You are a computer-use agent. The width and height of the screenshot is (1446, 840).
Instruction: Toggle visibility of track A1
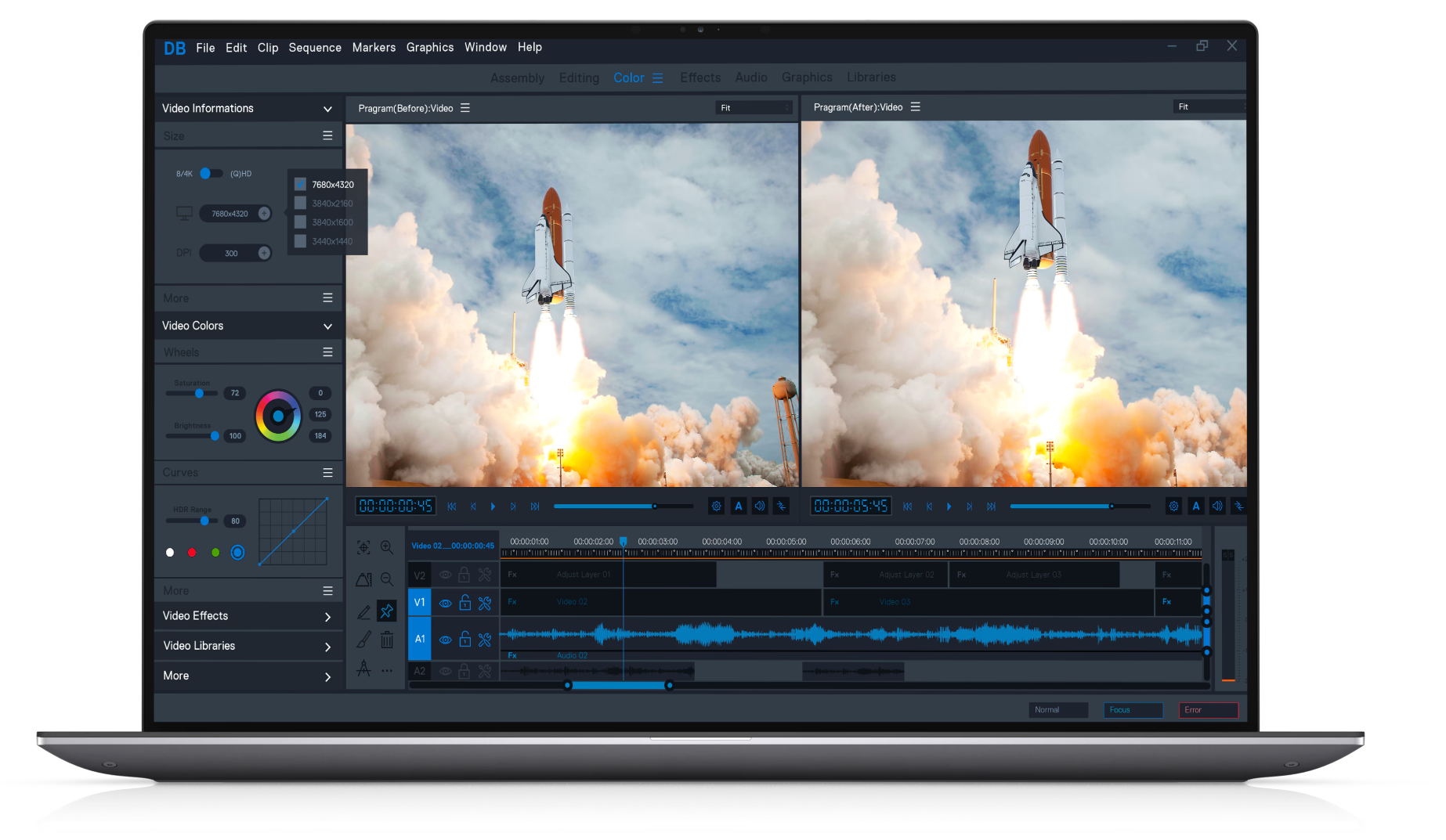click(x=445, y=640)
